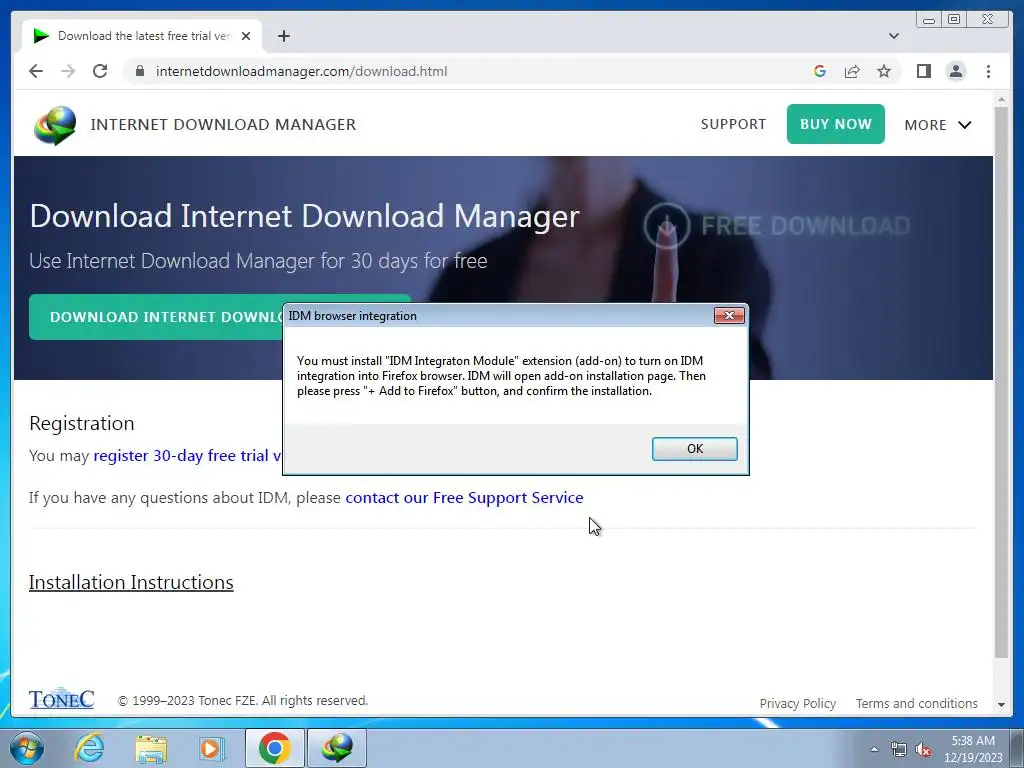
Task: Open register 30-day free trial link
Action: [187, 455]
